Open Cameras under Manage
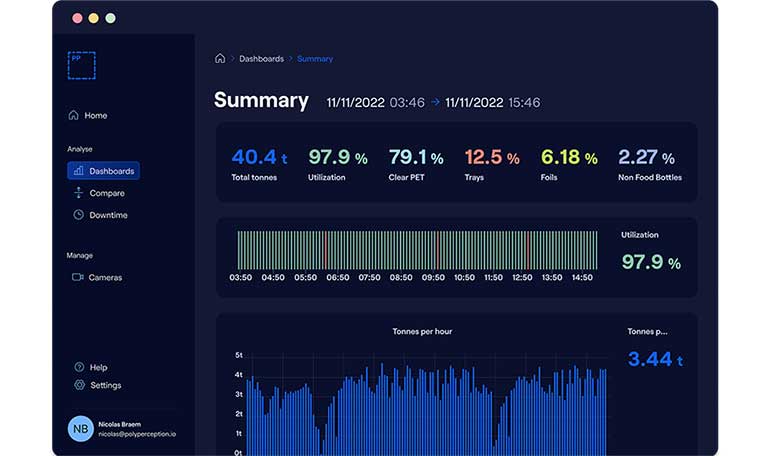 [x=97, y=277]
